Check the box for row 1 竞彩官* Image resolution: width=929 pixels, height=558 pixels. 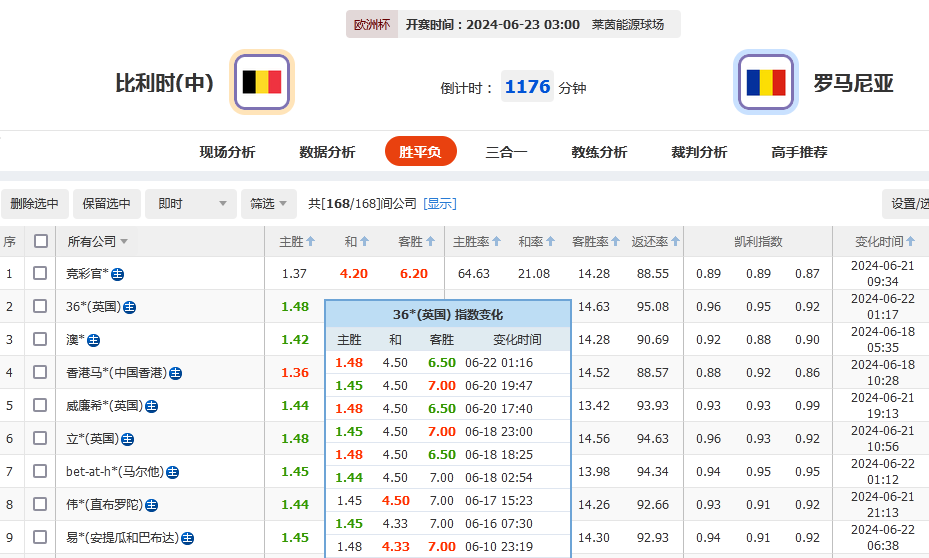(40, 273)
